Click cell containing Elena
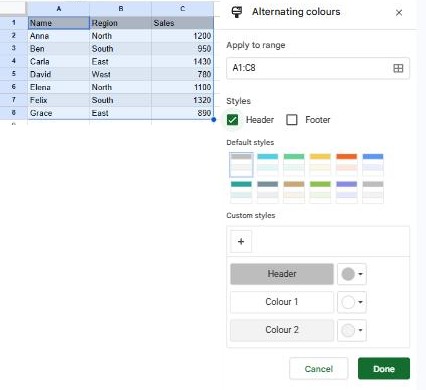The height and width of the screenshot is (390, 426). [59, 87]
